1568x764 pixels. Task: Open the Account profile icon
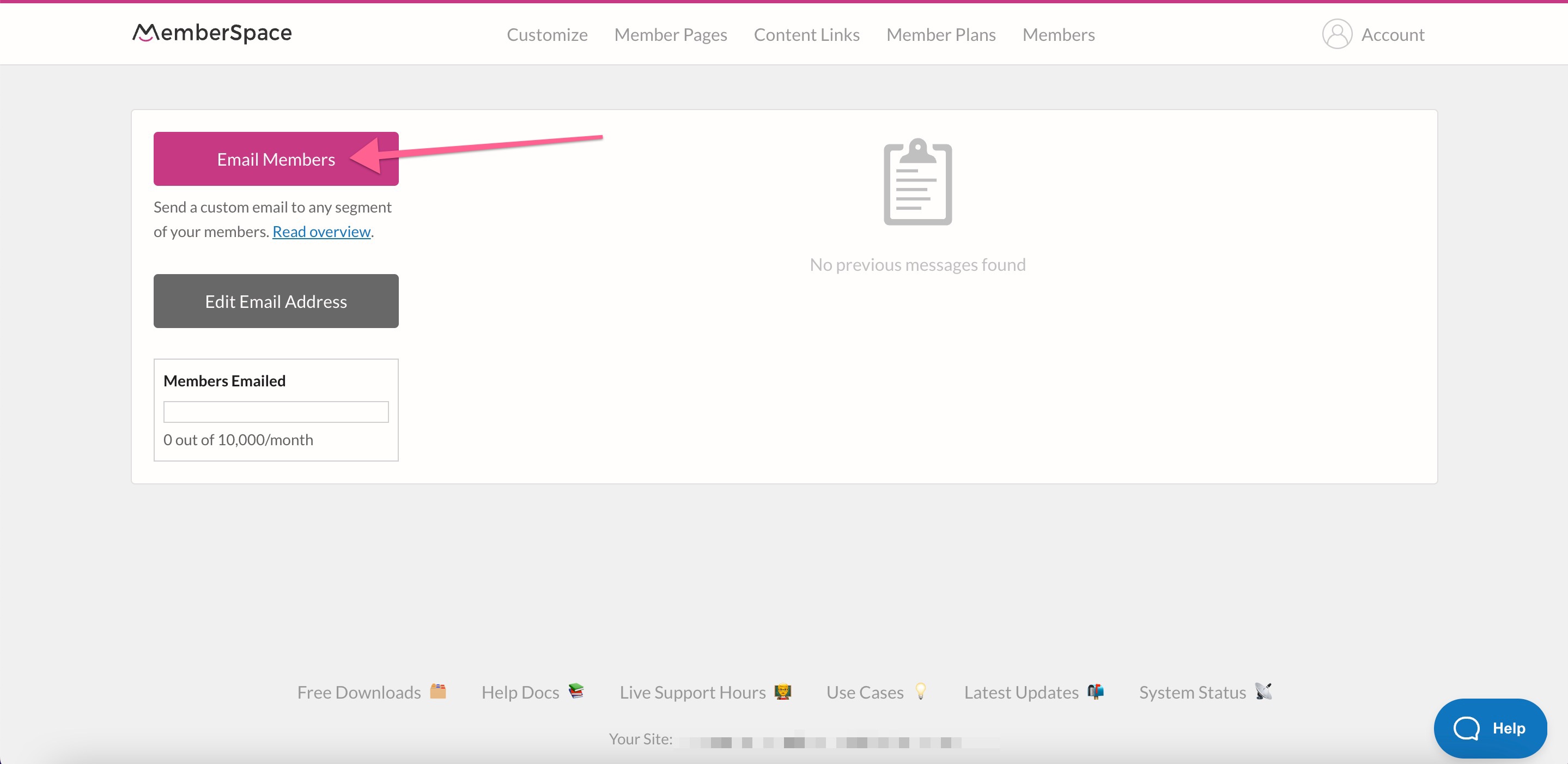pyautogui.click(x=1336, y=34)
